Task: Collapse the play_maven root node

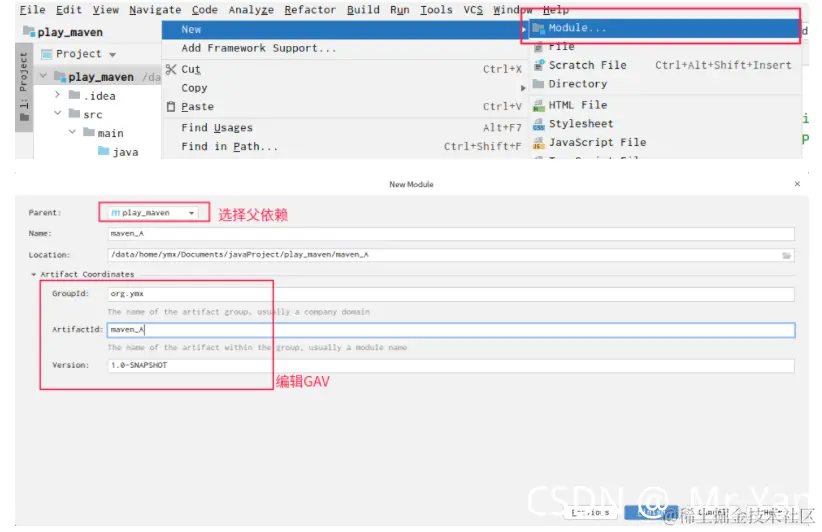Action: (x=44, y=76)
